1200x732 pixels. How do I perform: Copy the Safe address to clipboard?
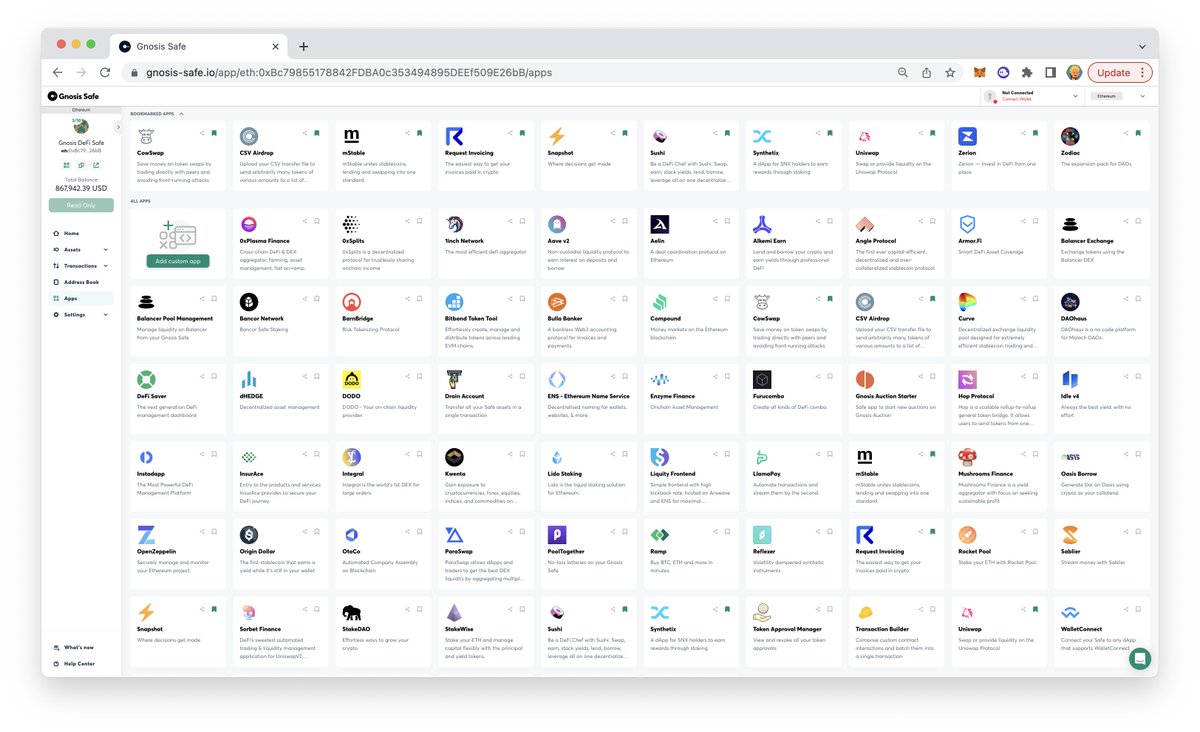tap(81, 165)
